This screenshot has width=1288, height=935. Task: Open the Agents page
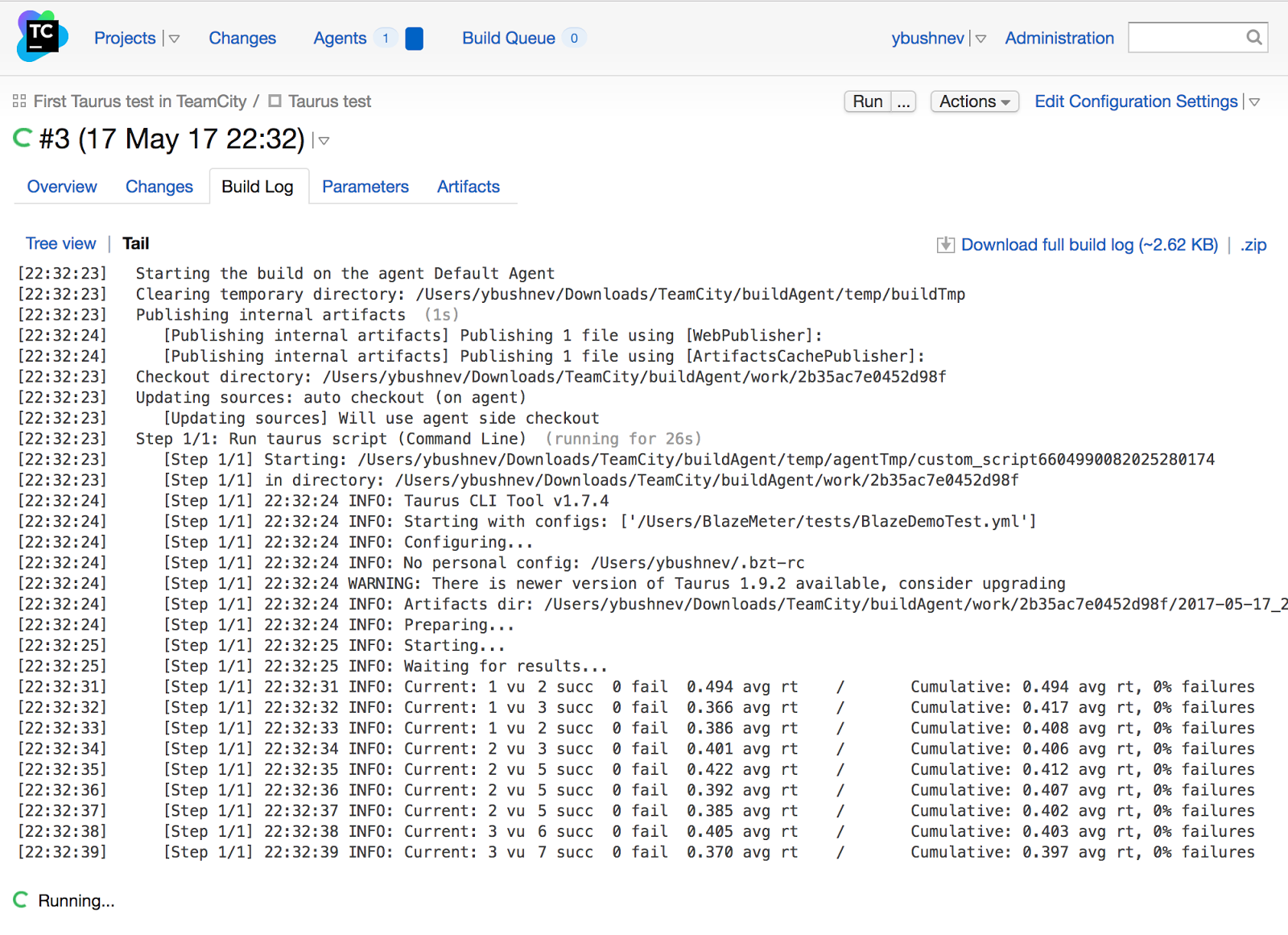coord(340,38)
